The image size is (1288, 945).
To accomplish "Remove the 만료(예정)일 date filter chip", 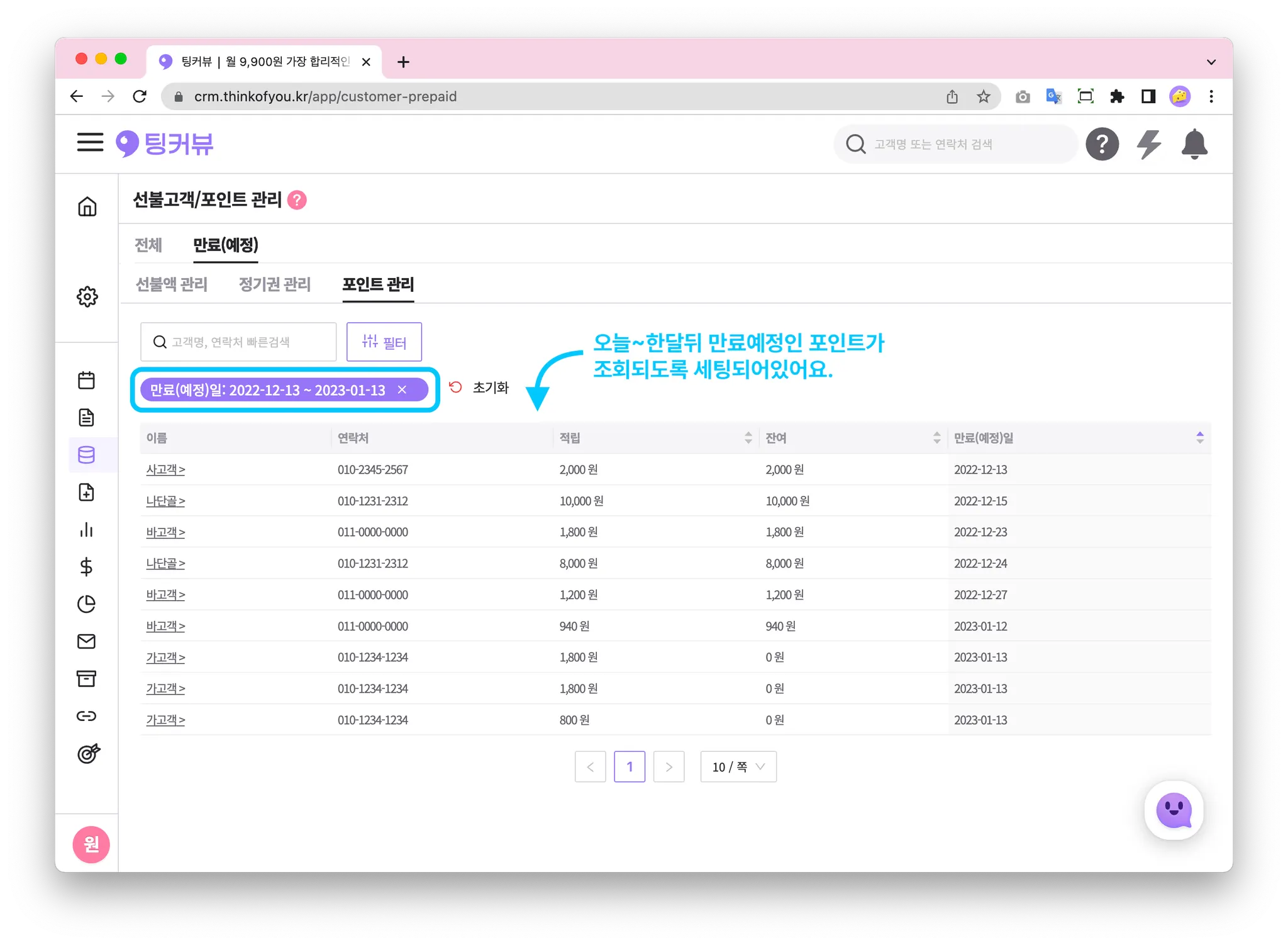I will pyautogui.click(x=402, y=390).
